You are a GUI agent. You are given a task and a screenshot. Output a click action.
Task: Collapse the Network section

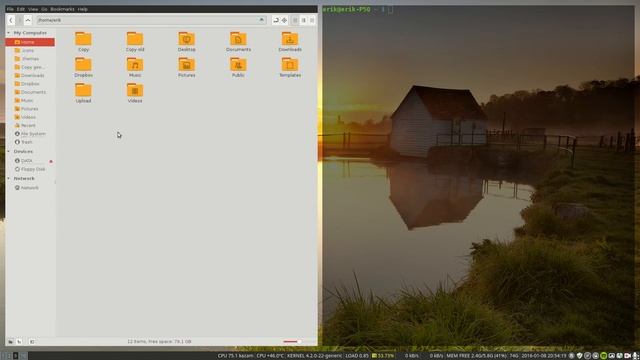click(x=9, y=178)
